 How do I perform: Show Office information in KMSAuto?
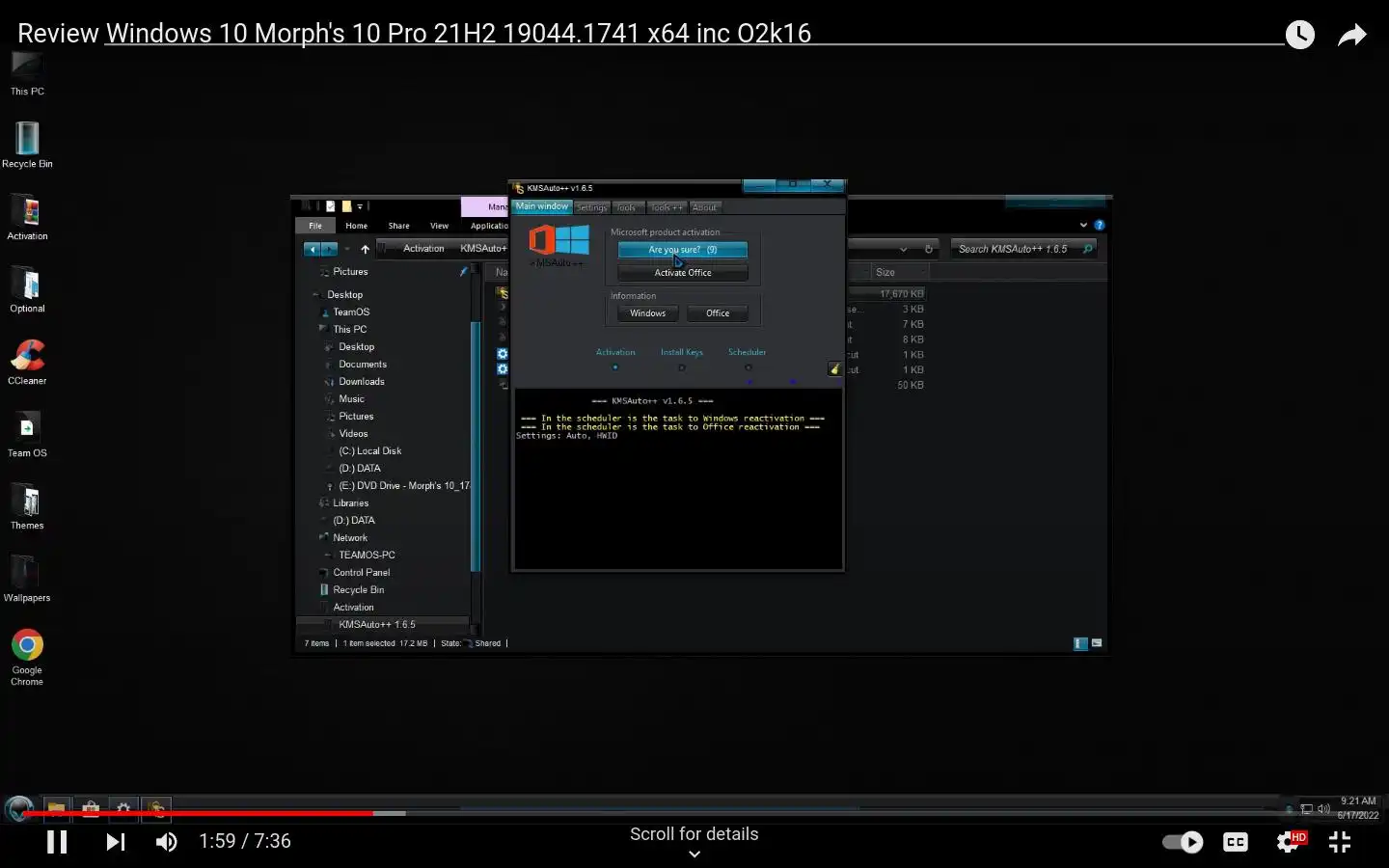[x=718, y=313]
